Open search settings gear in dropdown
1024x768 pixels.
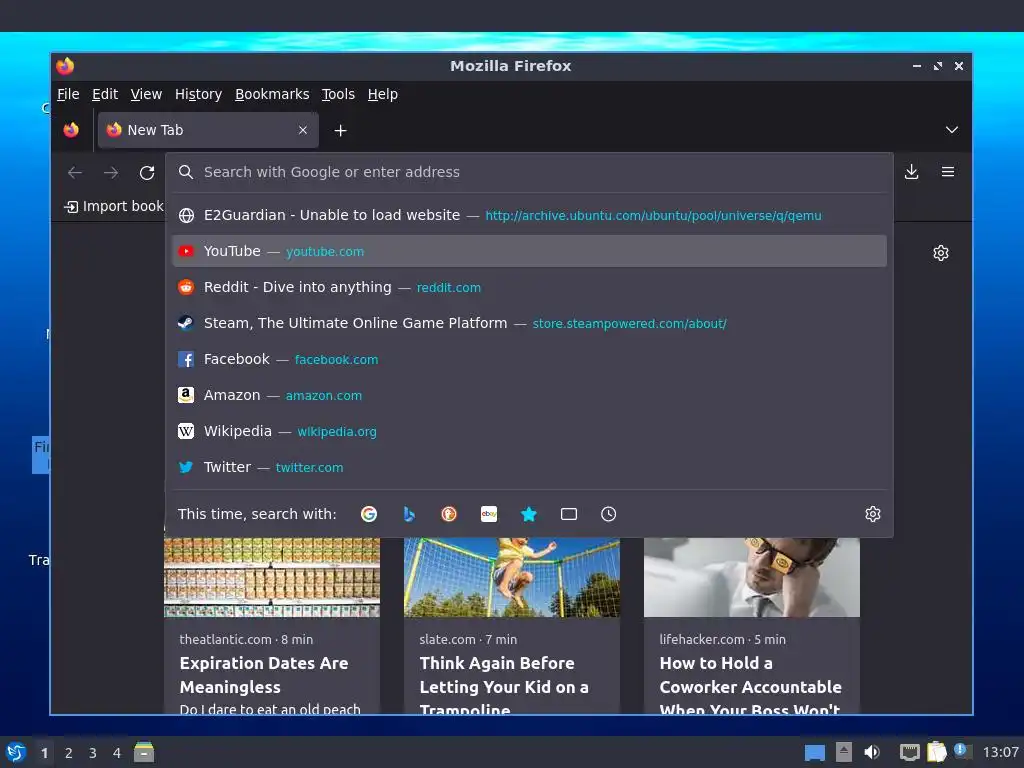click(x=872, y=514)
